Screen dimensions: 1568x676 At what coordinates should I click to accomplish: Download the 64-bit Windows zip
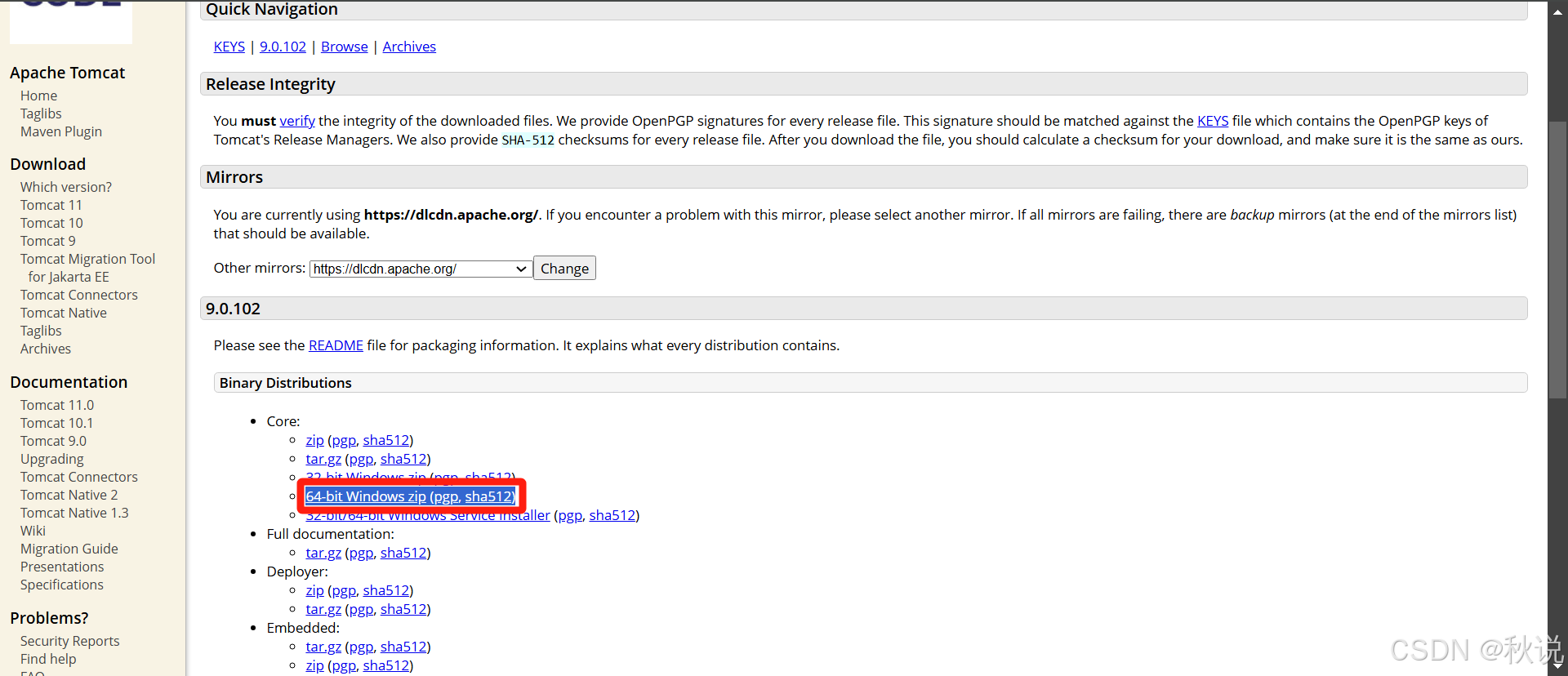pyautogui.click(x=366, y=496)
